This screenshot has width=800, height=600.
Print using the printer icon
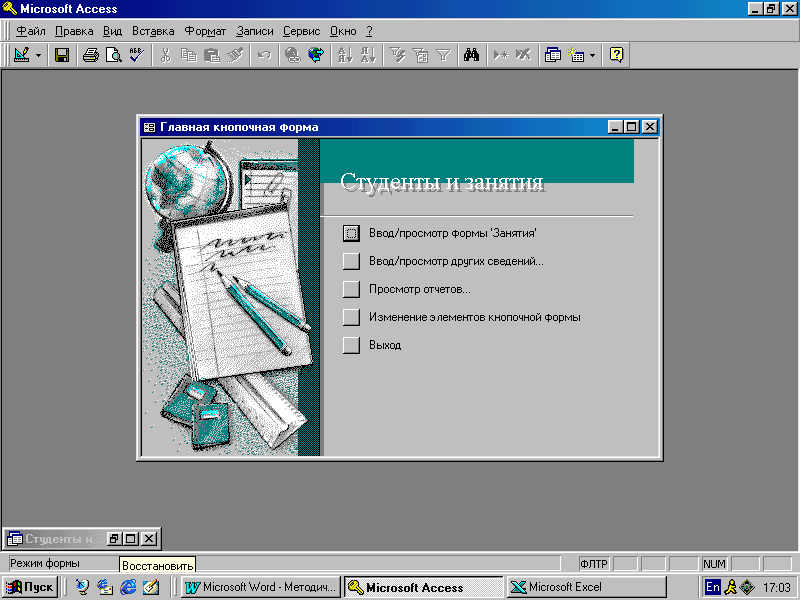[91, 55]
